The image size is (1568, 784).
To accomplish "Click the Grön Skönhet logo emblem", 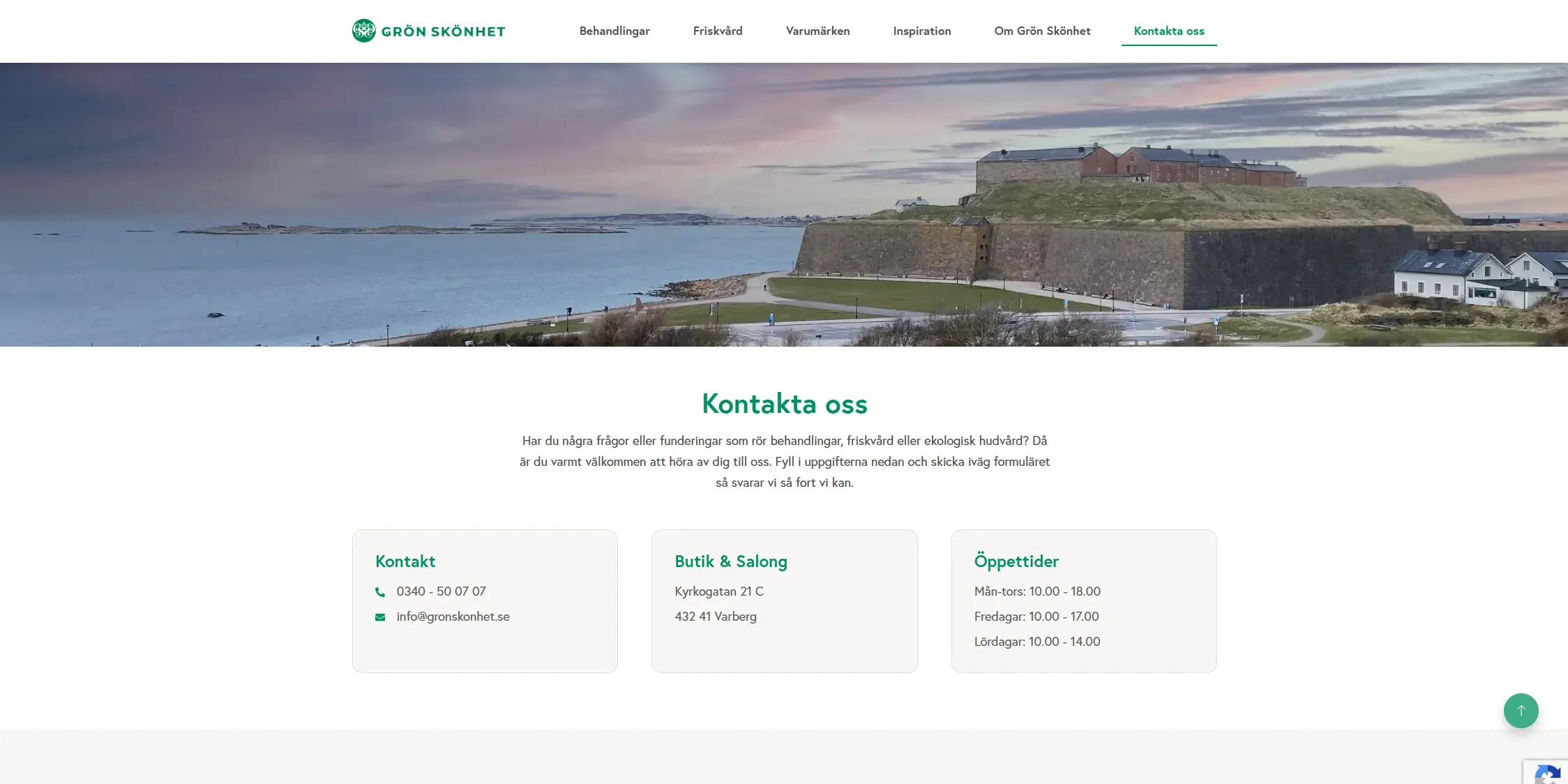I will pyautogui.click(x=363, y=31).
